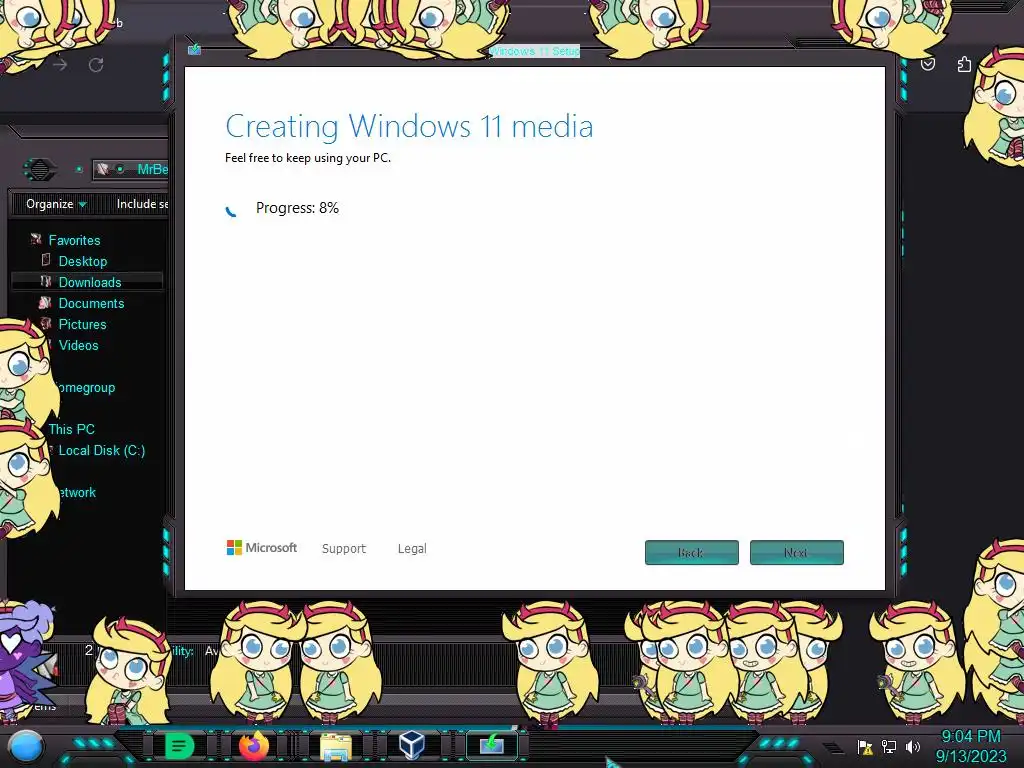
Task: Select Favorites in the Explorer sidebar
Action: point(74,240)
